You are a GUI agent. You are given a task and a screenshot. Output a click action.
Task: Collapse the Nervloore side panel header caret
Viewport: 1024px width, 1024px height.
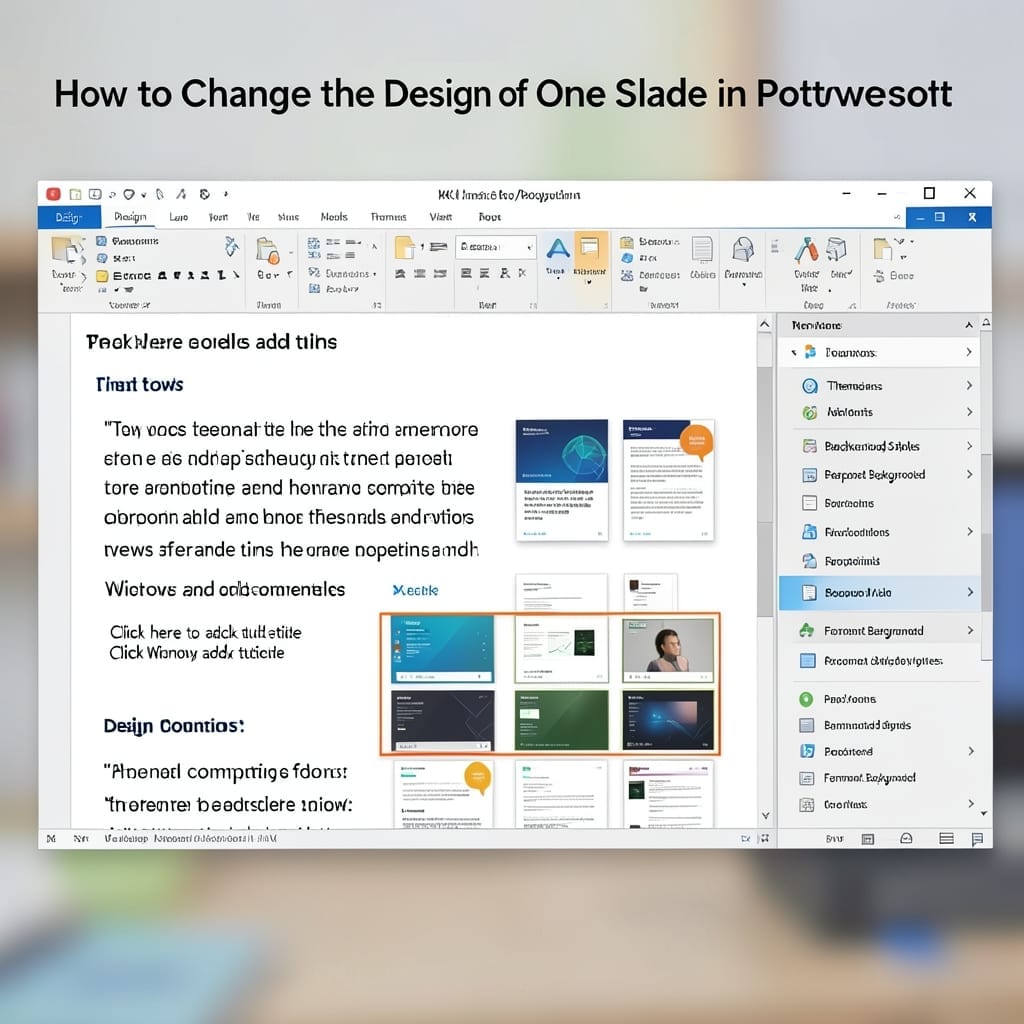tap(968, 325)
